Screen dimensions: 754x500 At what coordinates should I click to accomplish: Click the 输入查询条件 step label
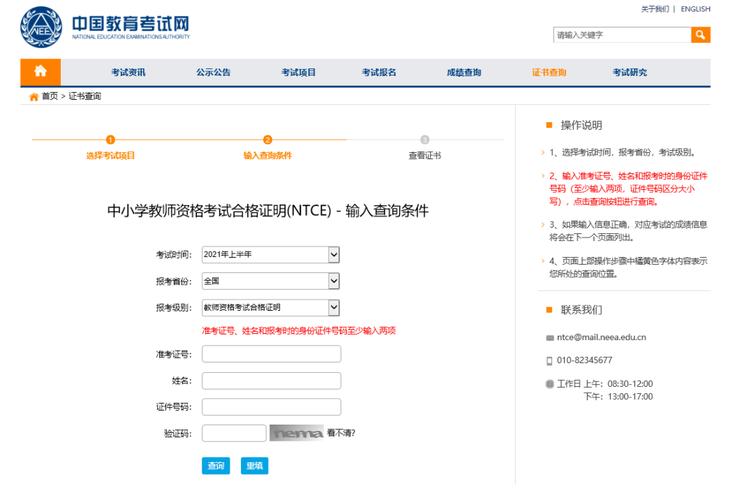pos(268,155)
